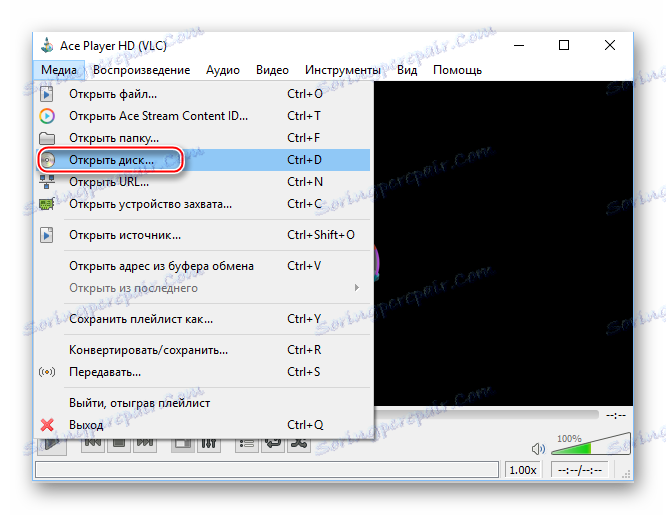This screenshot has width=666, height=515.
Task: Choose Открыть источник... entry
Action: [x=203, y=235]
